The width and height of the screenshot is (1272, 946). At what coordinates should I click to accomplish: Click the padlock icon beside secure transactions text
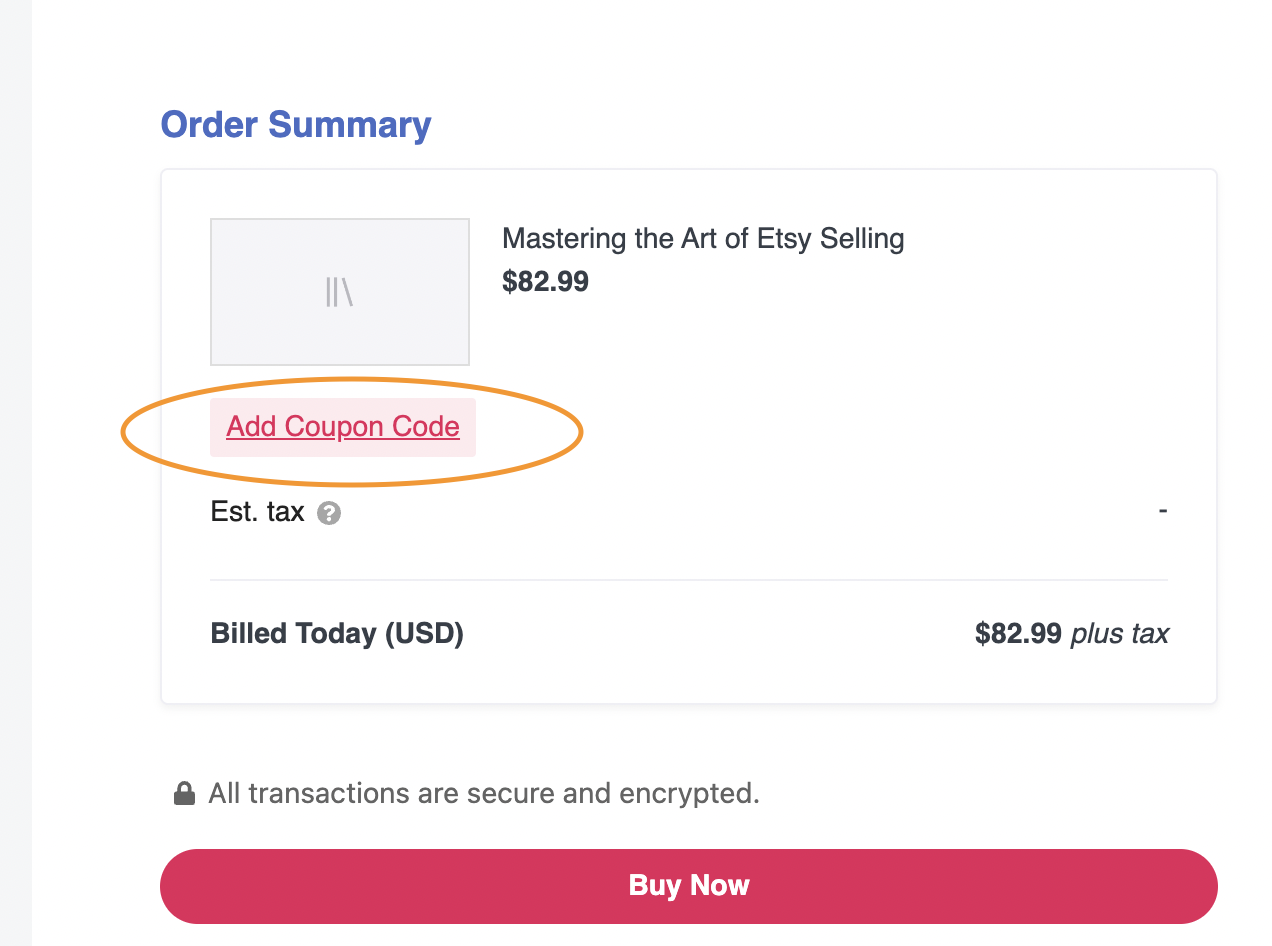click(184, 794)
